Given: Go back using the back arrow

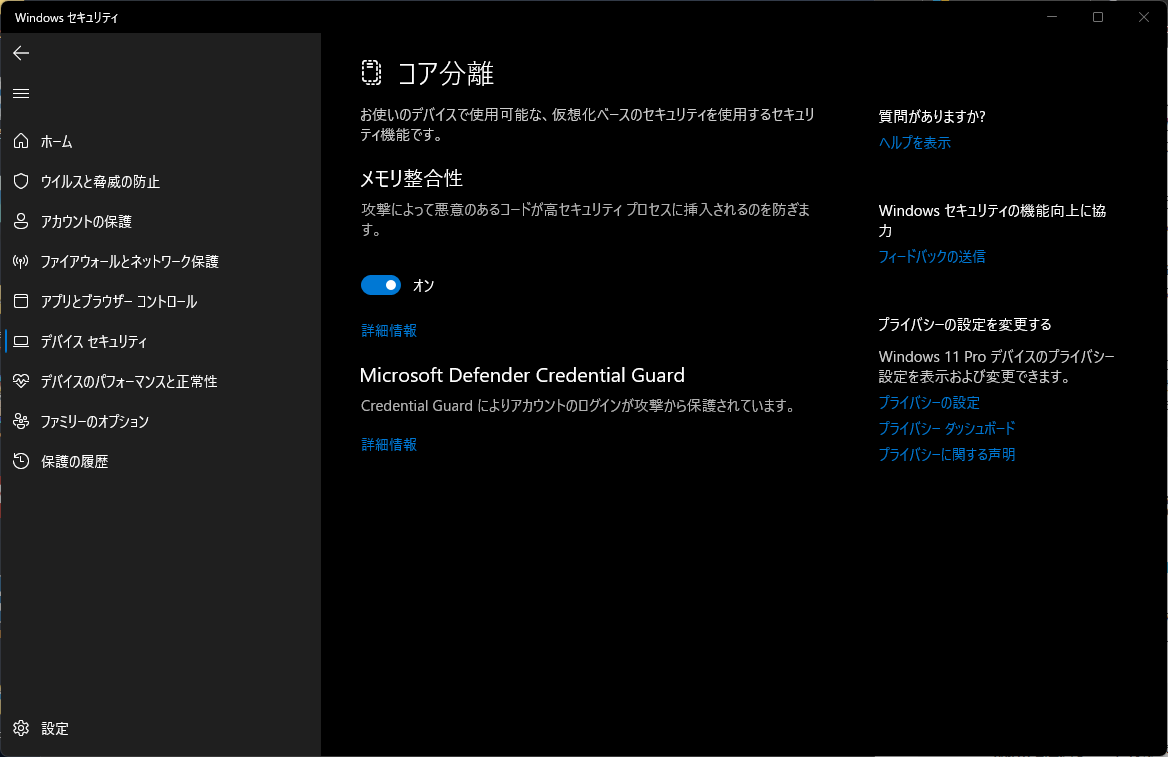Looking at the screenshot, I should click(x=21, y=53).
